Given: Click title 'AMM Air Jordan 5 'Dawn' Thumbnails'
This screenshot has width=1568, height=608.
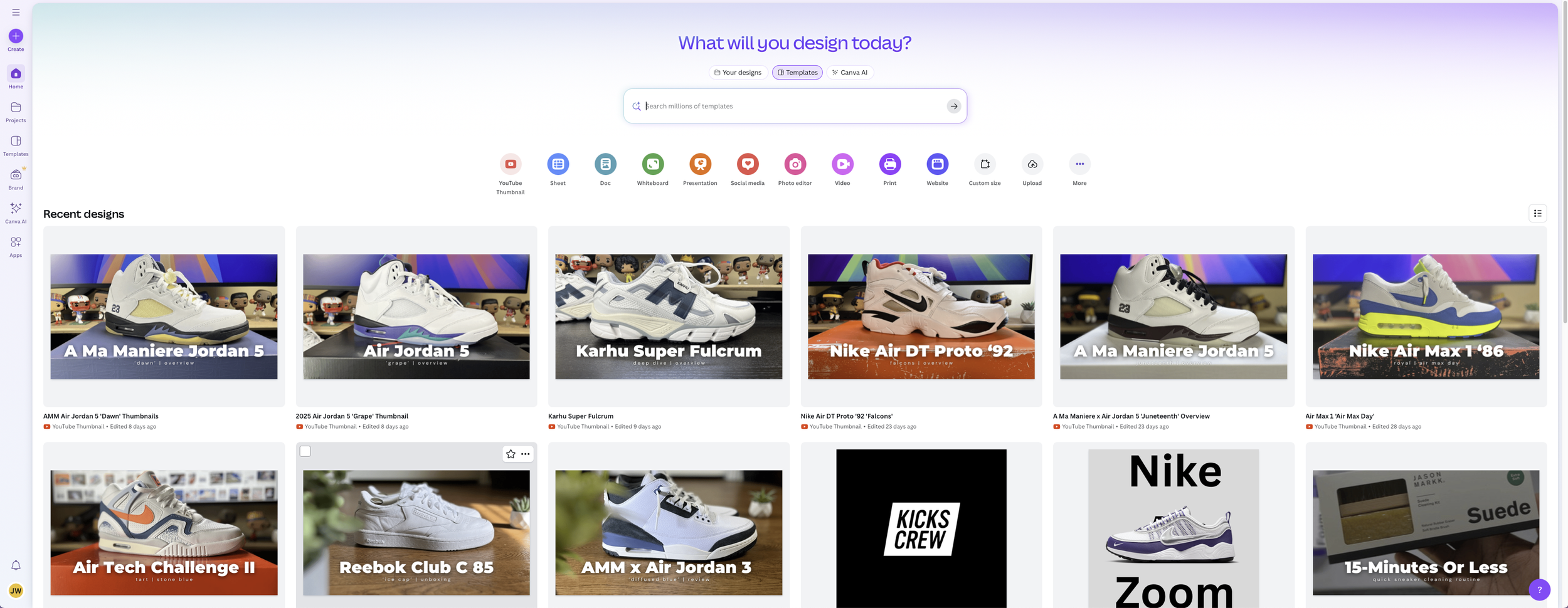Looking at the screenshot, I should [101, 416].
